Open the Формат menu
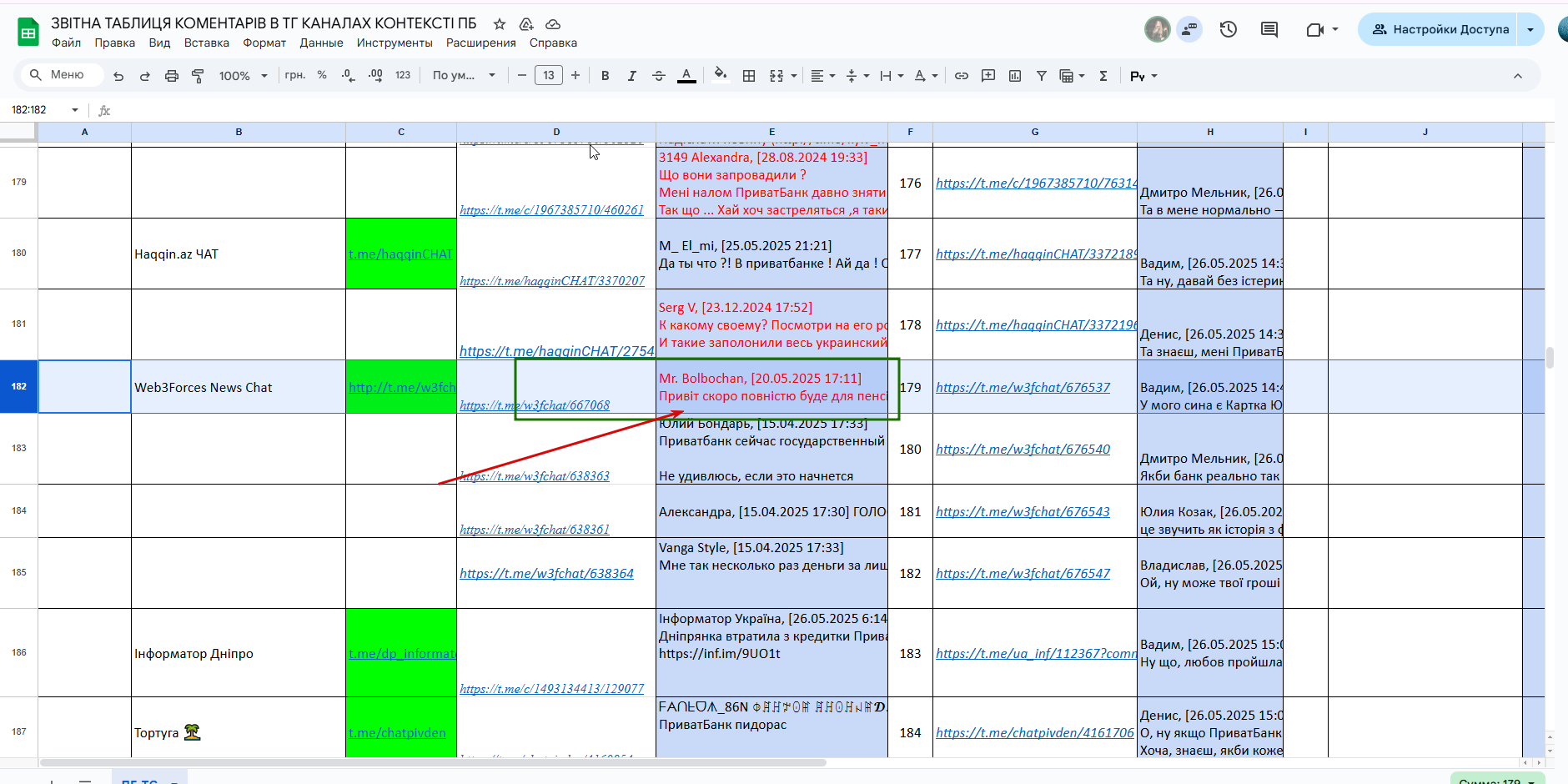Screen dimensions: 1568x784 pos(264,43)
